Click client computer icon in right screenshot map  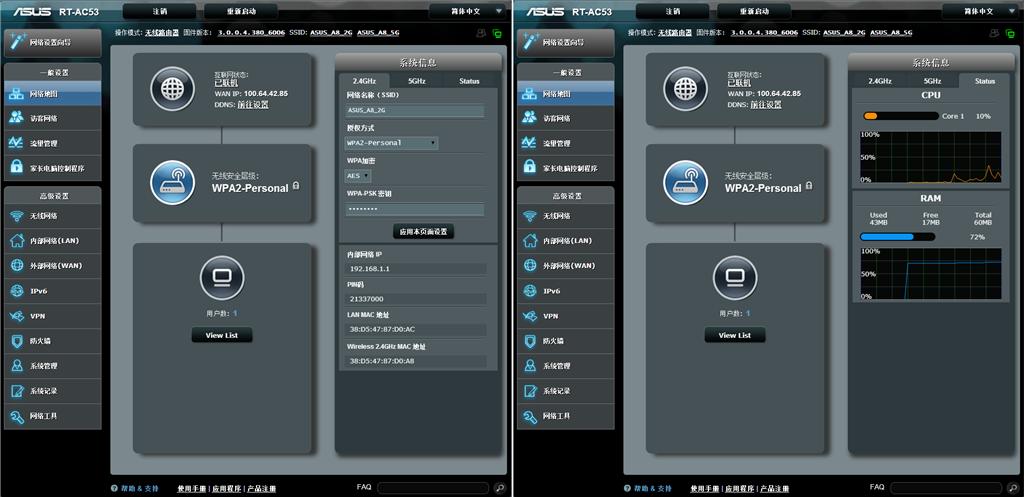point(735,278)
